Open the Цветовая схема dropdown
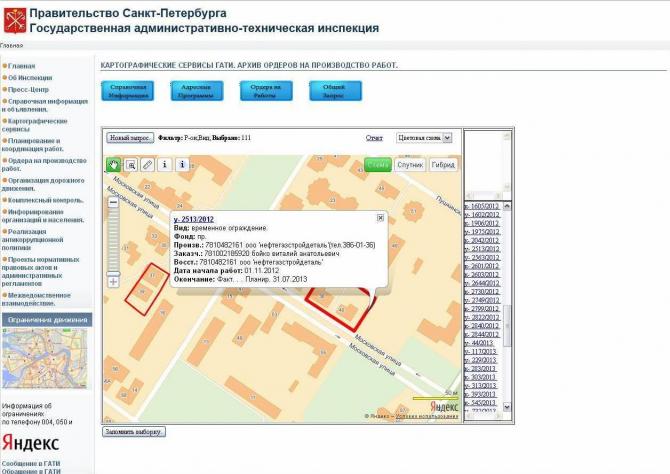 (x=424, y=138)
